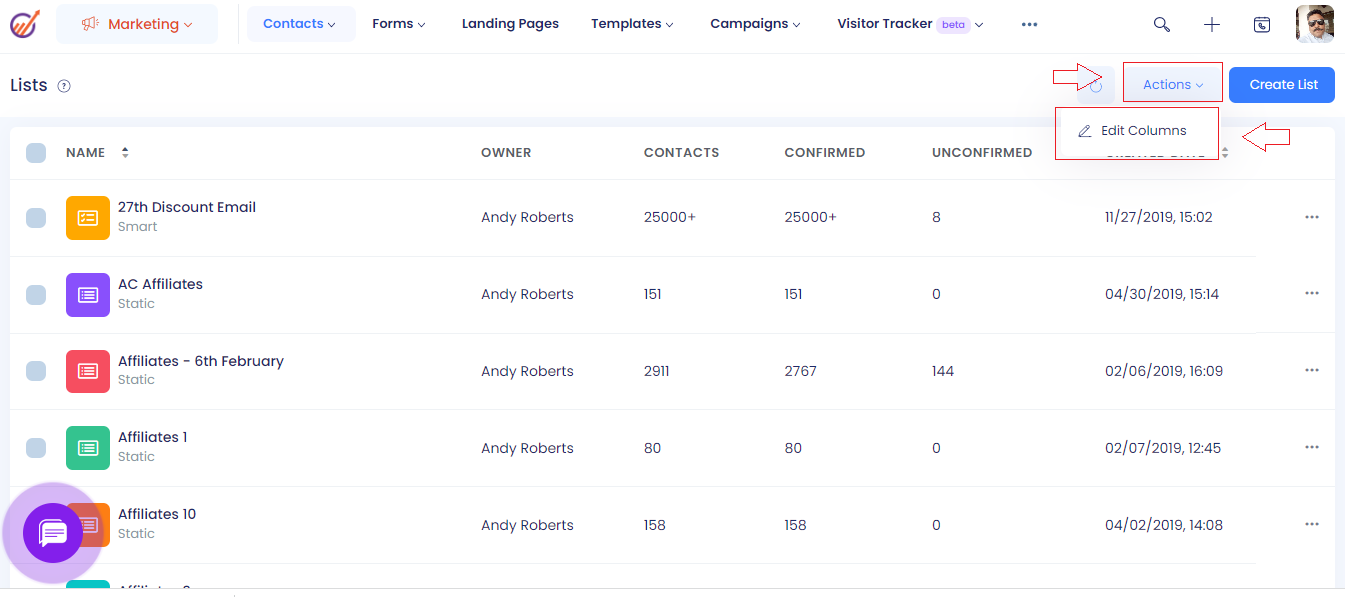The image size is (1345, 597).
Task: Click Andy Roberts in AC Affiliates row
Action: coord(527,294)
